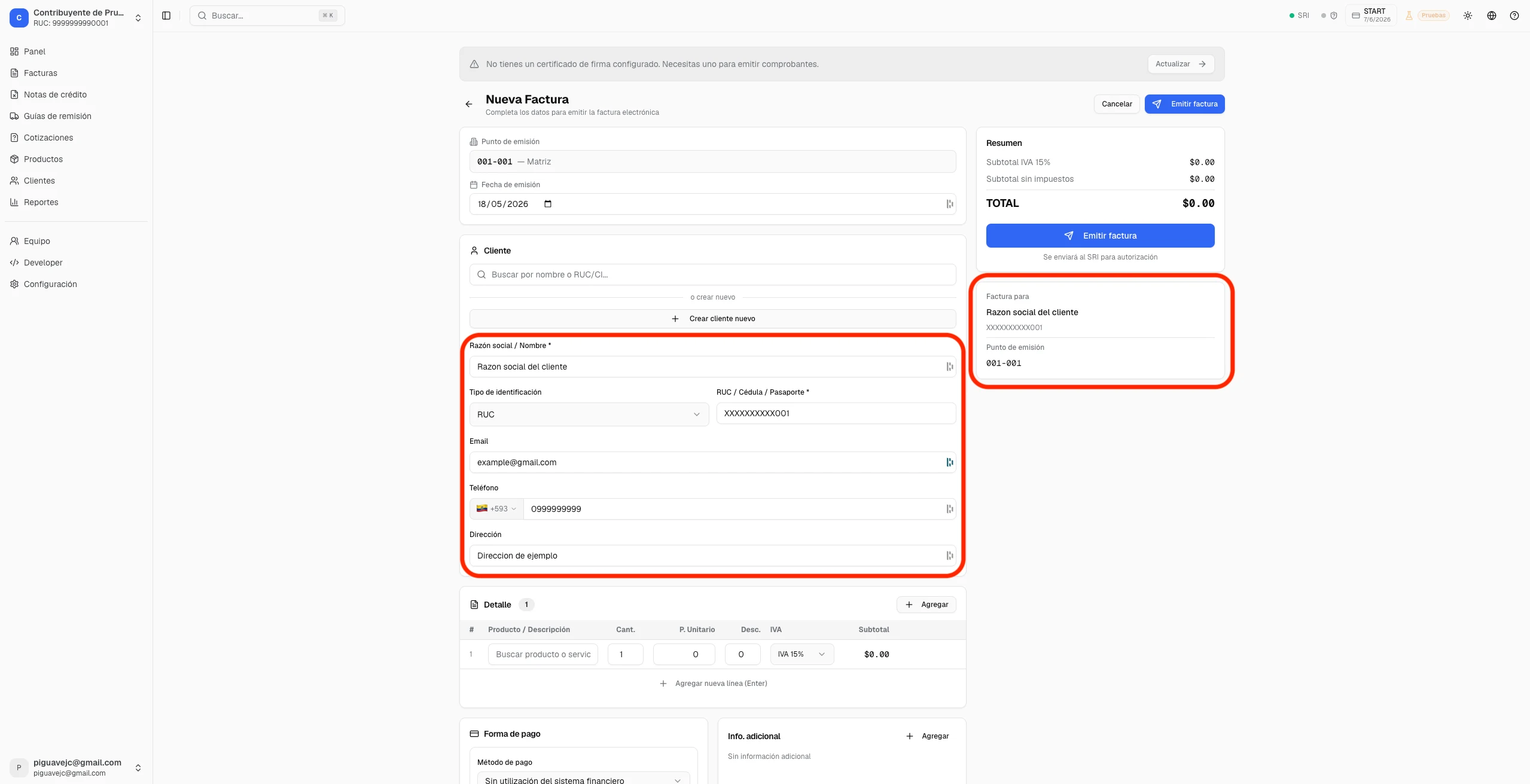Click the Cant. quantity field in row 1

pos(625,654)
